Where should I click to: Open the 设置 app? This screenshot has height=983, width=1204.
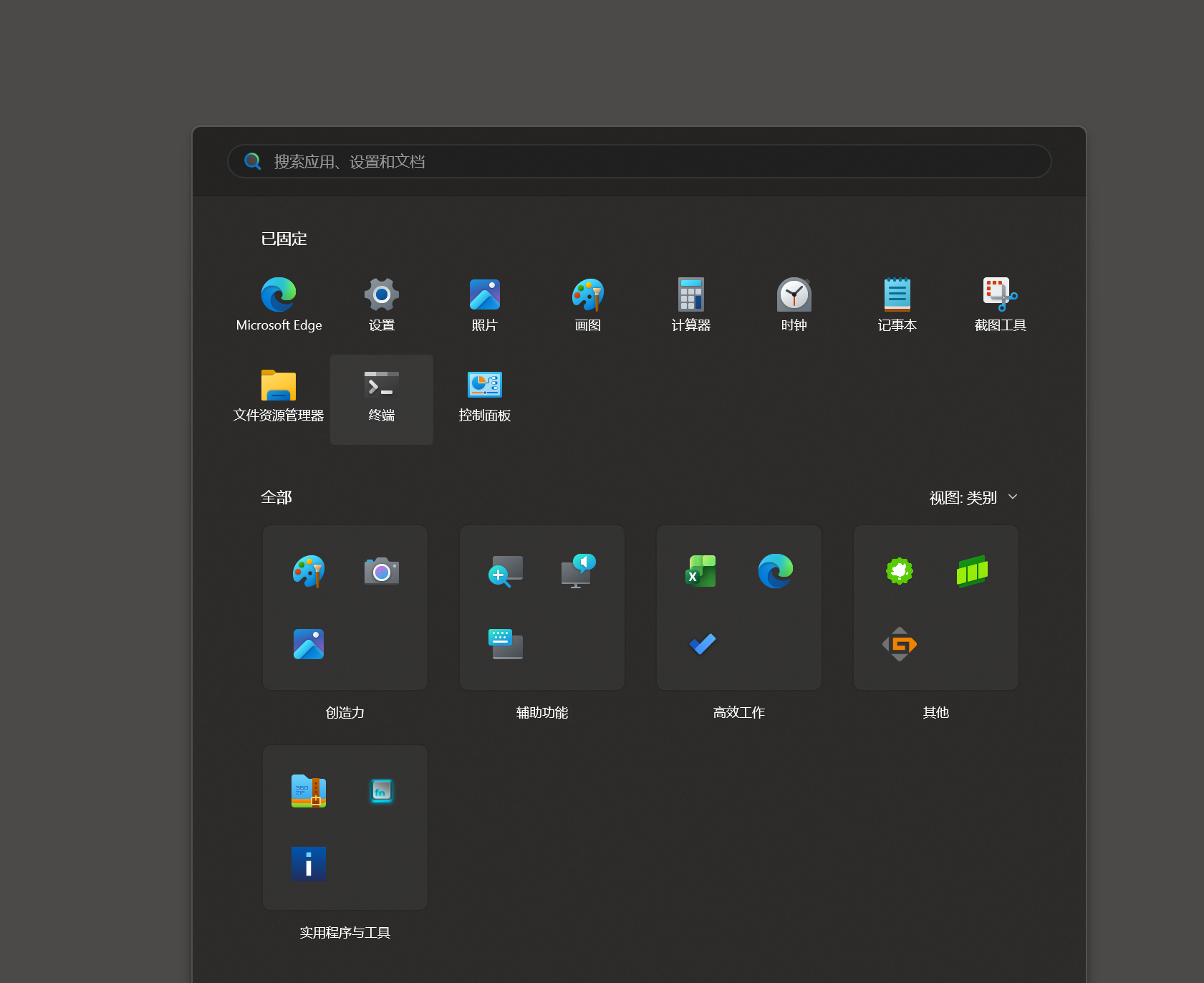pyautogui.click(x=382, y=305)
